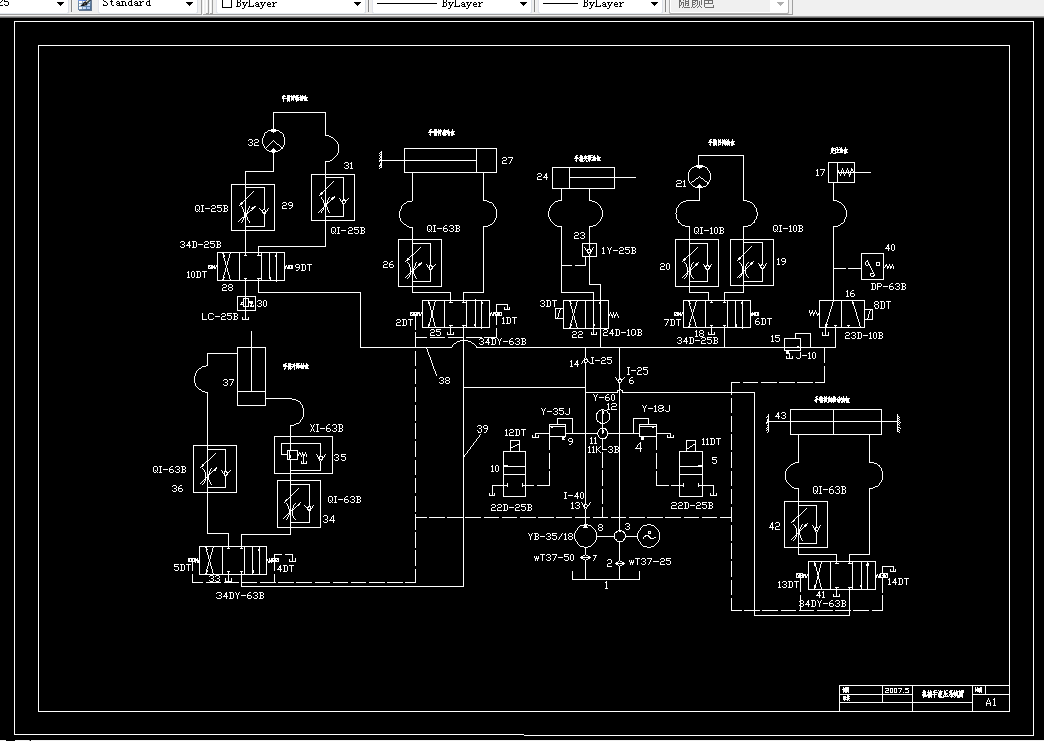Click the 12DT solenoid label
The height and width of the screenshot is (741, 1044).
pyautogui.click(x=515, y=433)
